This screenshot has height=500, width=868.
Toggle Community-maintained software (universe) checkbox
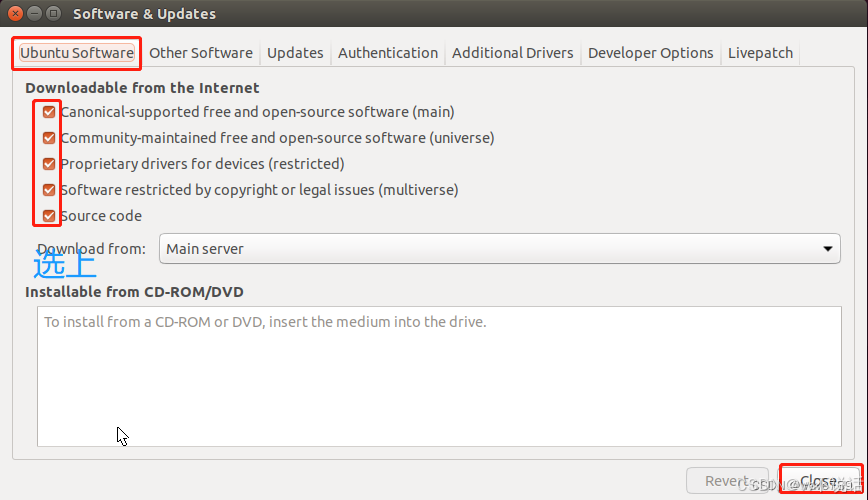49,138
